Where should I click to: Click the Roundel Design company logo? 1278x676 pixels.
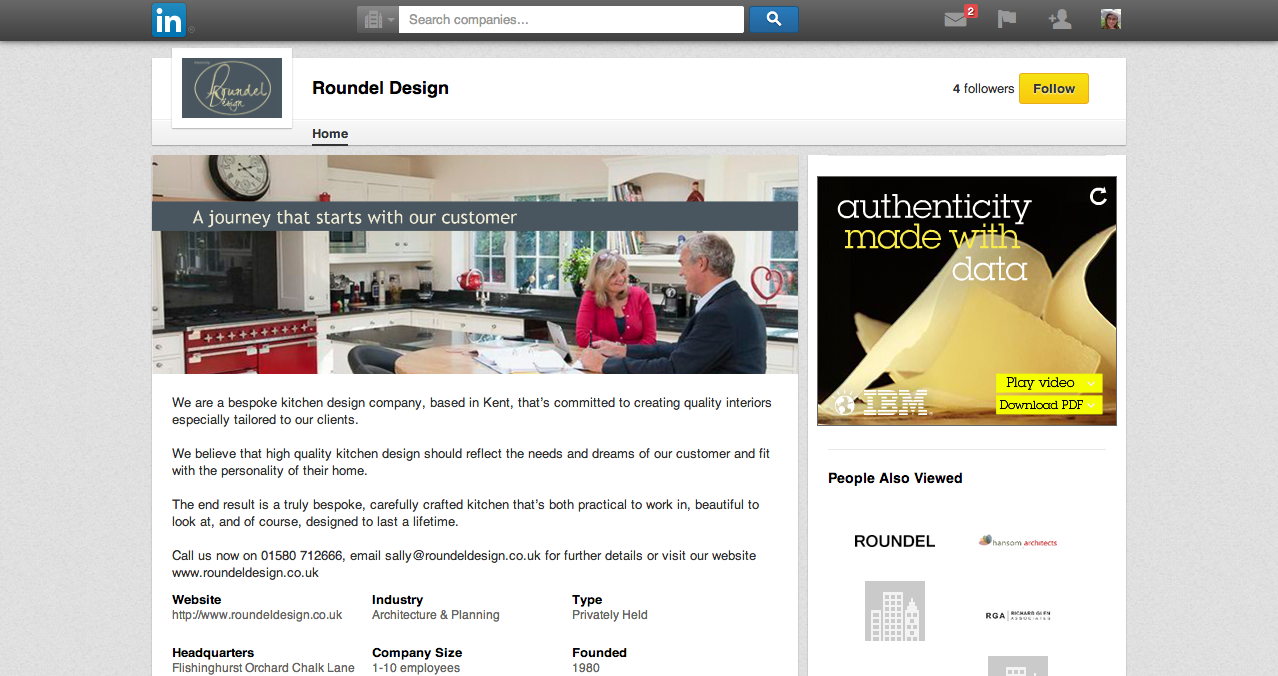(232, 88)
